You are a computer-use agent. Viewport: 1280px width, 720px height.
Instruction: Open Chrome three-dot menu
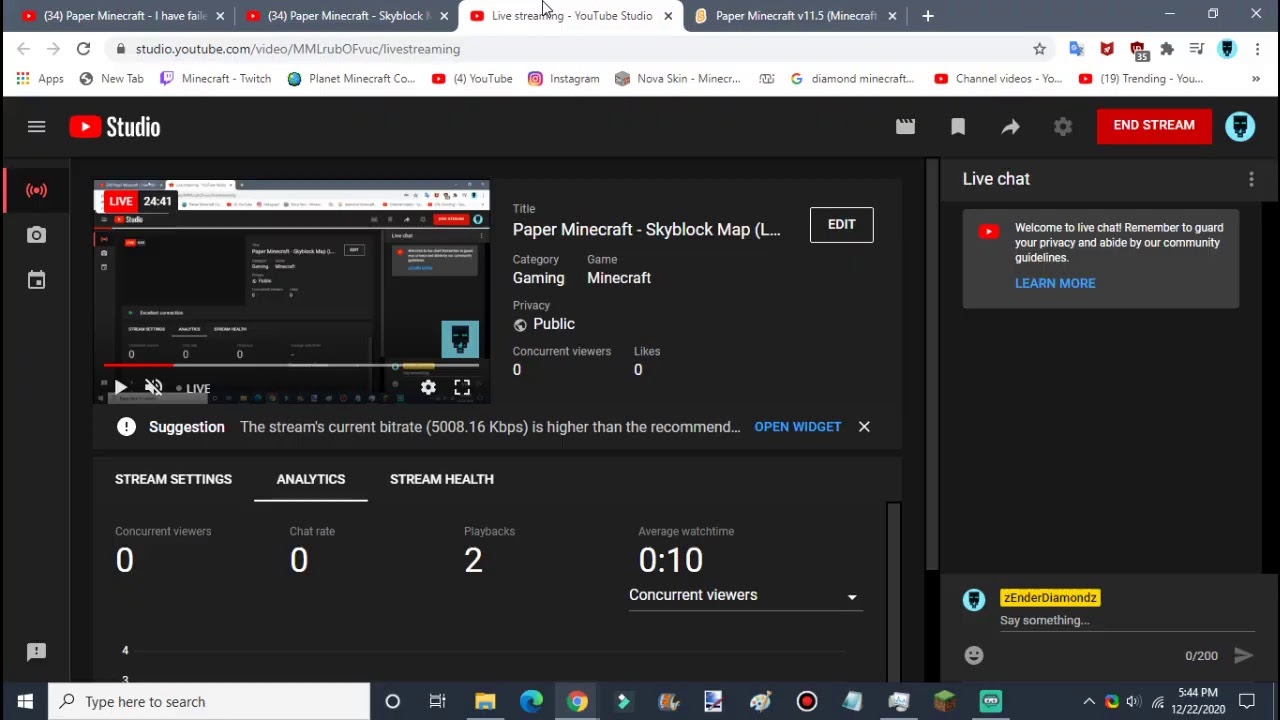click(1257, 49)
